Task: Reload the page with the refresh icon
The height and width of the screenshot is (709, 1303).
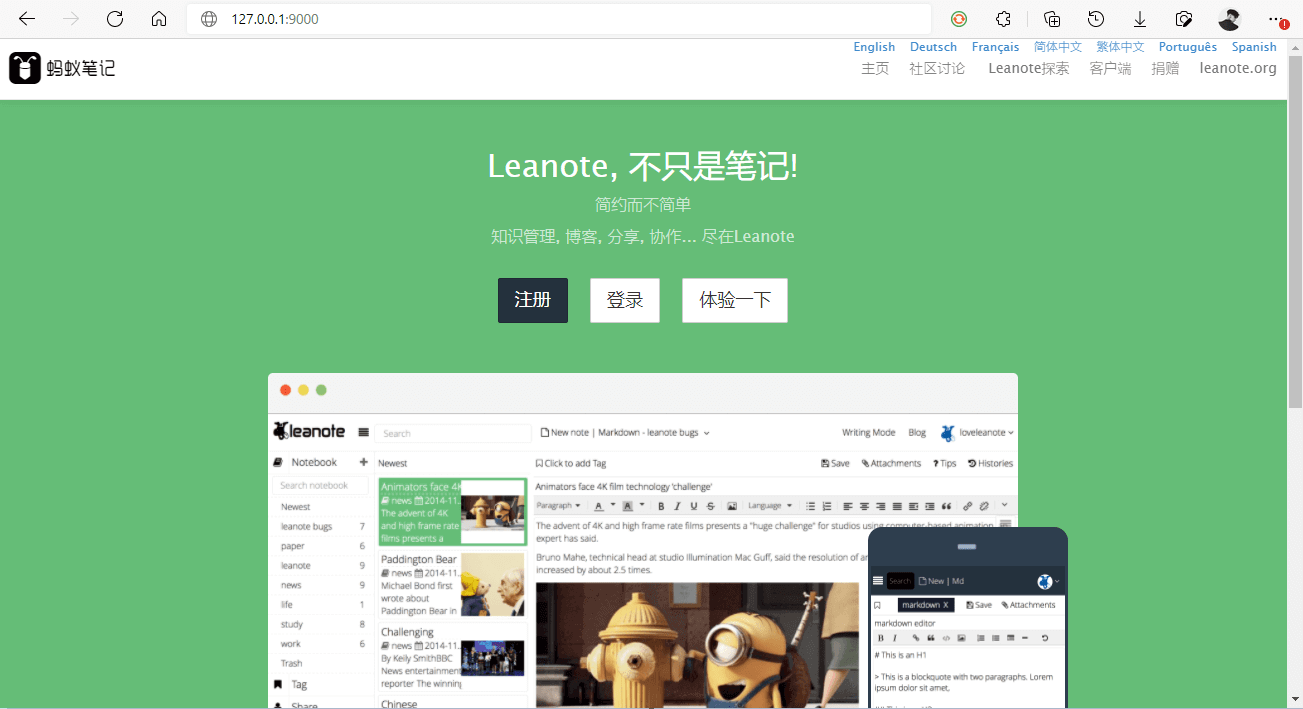Action: pos(114,19)
